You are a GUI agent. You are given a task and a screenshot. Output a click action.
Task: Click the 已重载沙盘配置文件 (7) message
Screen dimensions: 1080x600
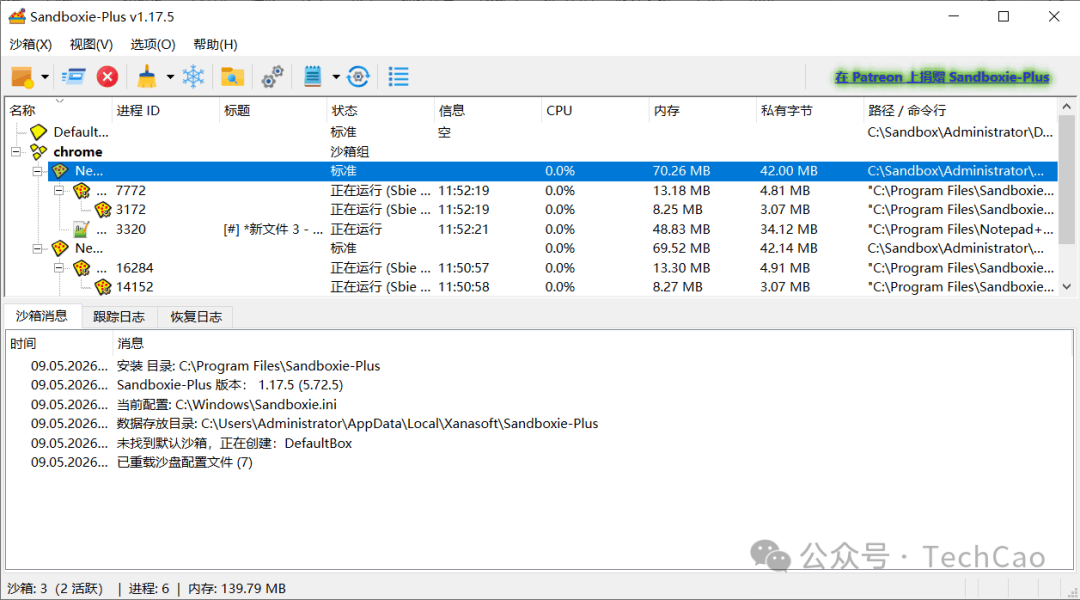click(185, 462)
